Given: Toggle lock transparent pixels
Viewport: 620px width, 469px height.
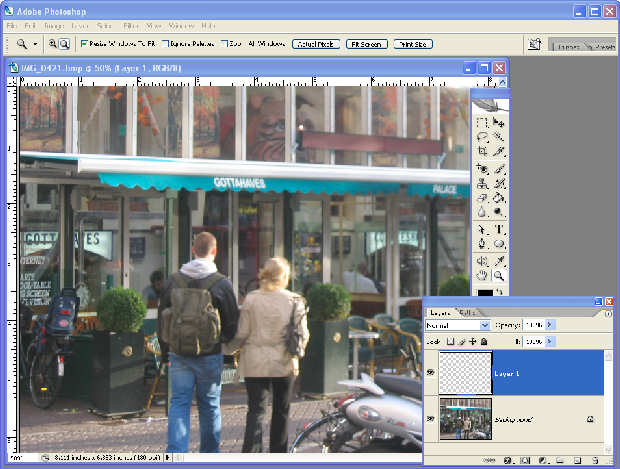Looking at the screenshot, I should [450, 341].
